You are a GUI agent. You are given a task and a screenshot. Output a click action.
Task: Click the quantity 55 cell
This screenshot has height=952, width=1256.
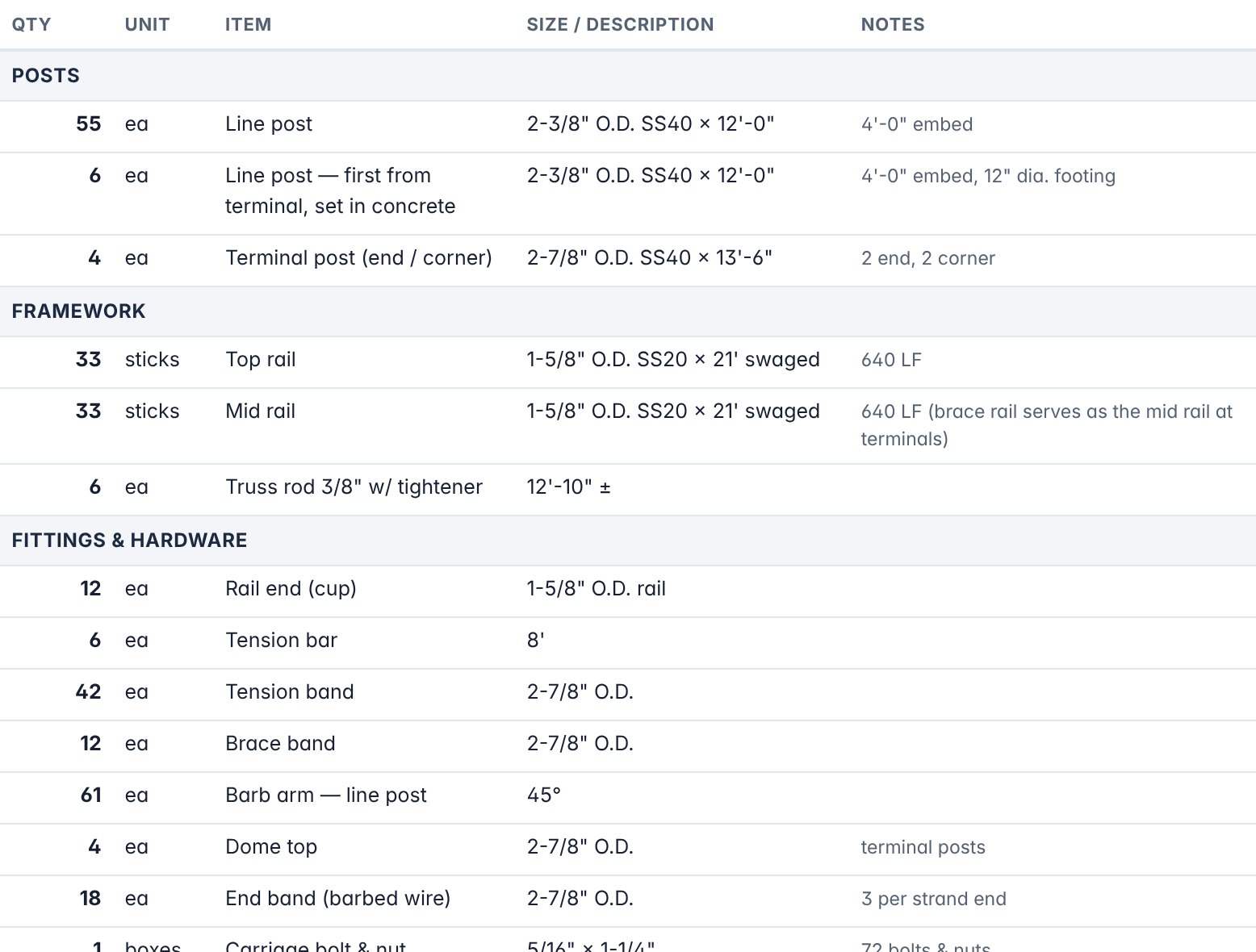[x=88, y=124]
